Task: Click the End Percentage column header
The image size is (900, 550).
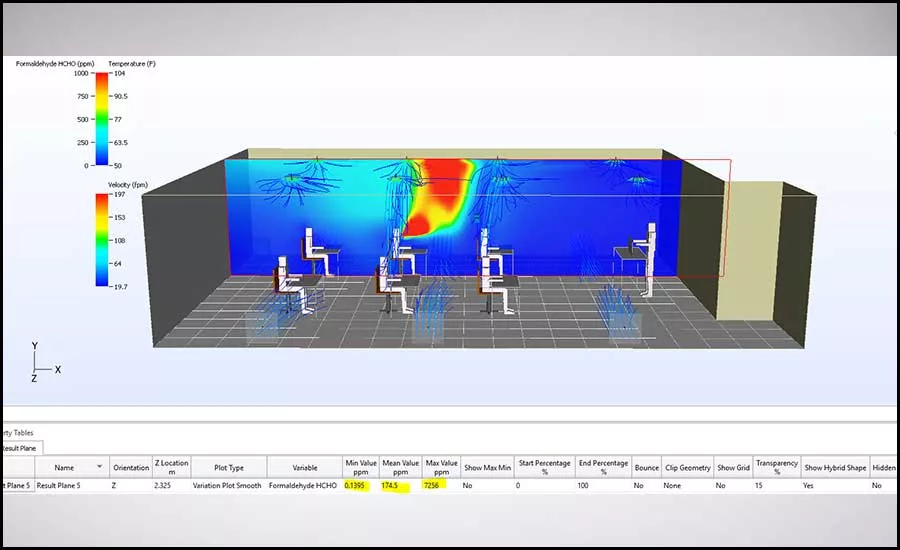Action: [x=603, y=467]
